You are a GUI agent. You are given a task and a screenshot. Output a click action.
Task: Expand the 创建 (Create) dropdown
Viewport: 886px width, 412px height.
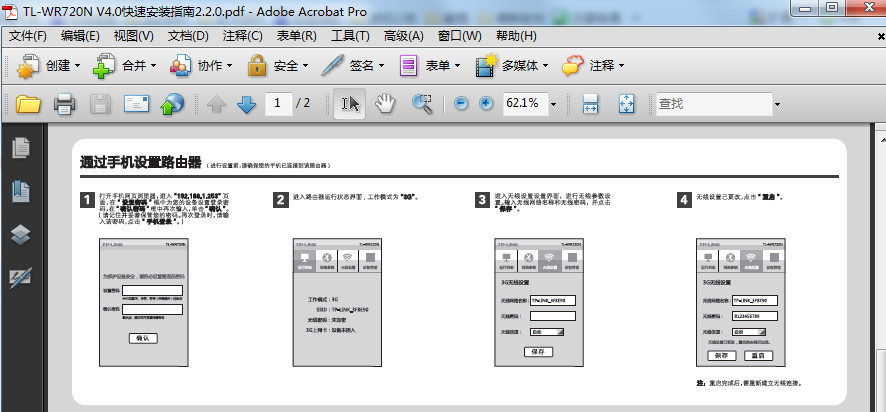77,66
